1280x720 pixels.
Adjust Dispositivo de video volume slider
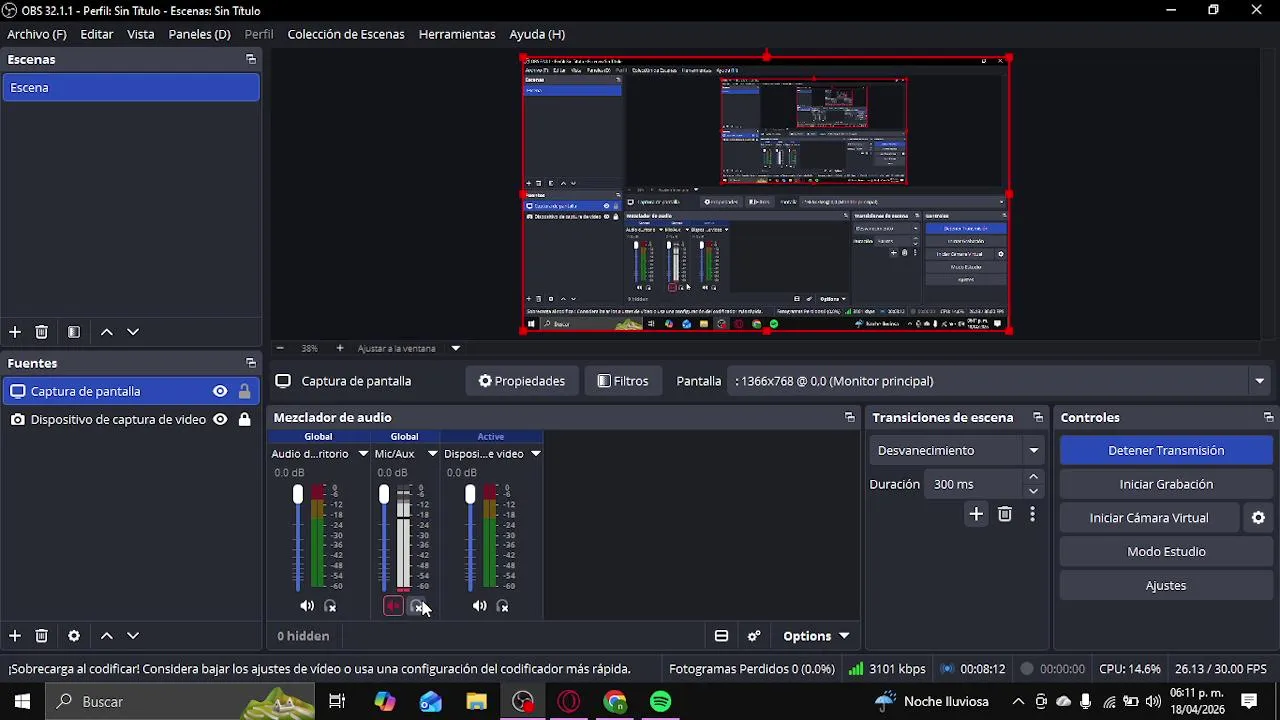pyautogui.click(x=470, y=495)
